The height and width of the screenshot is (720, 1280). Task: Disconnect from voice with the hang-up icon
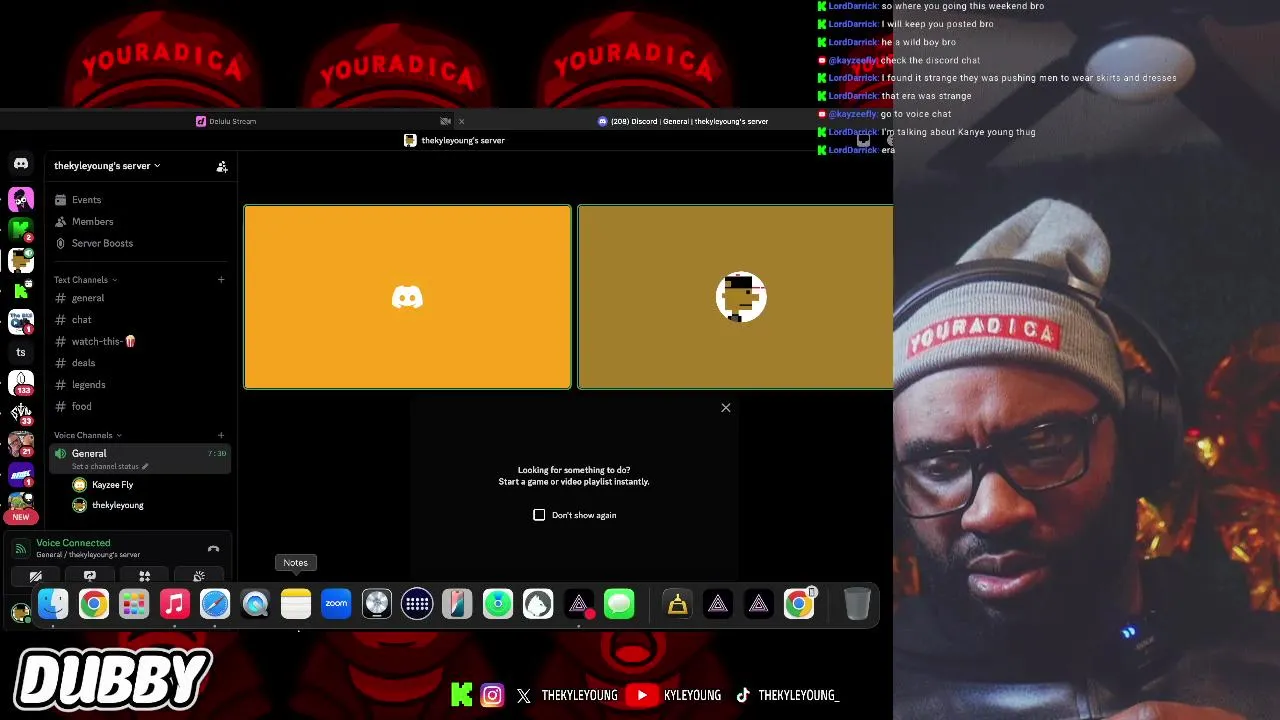point(213,549)
